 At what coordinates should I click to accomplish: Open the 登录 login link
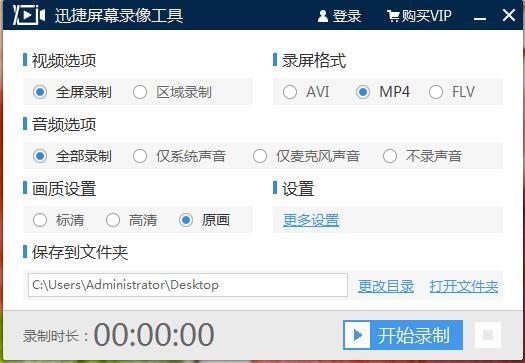pos(347,16)
